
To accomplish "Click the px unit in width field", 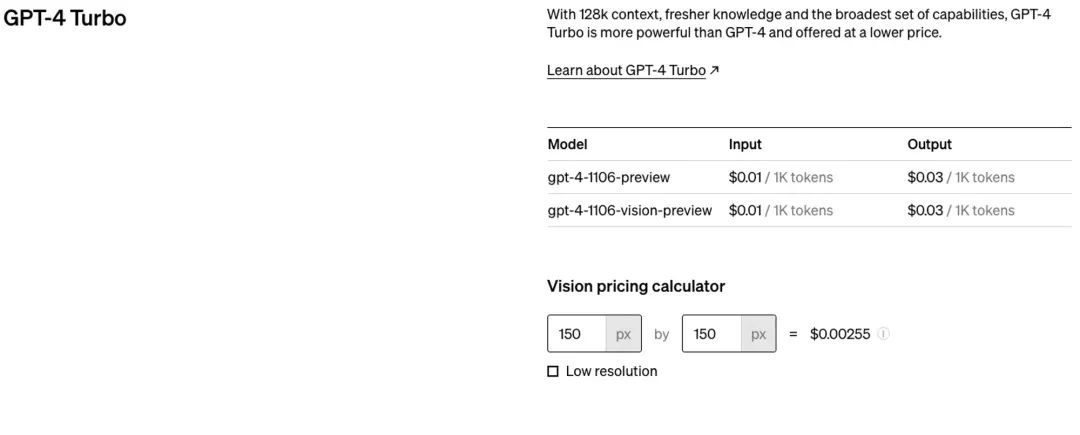I will point(623,334).
